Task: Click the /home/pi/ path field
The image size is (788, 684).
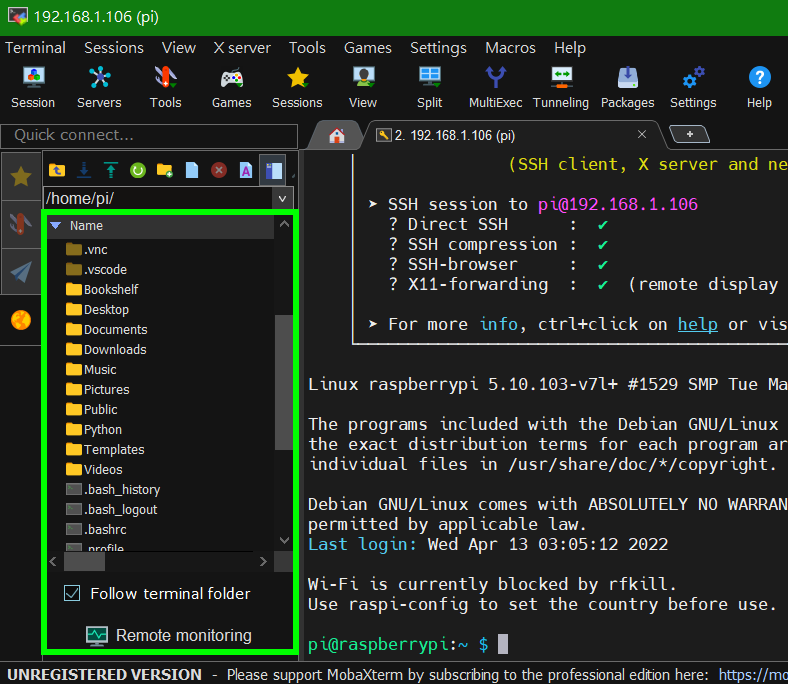Action: click(158, 199)
